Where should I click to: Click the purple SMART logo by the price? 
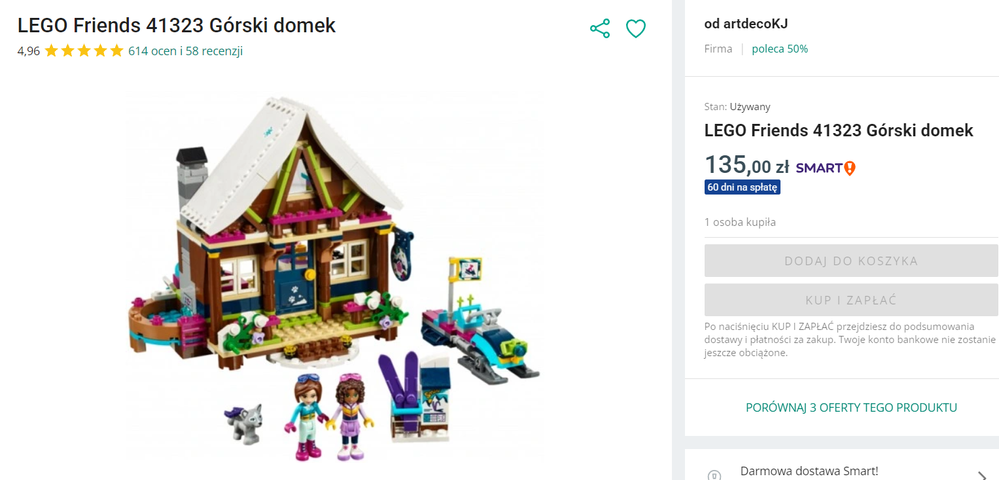(819, 168)
